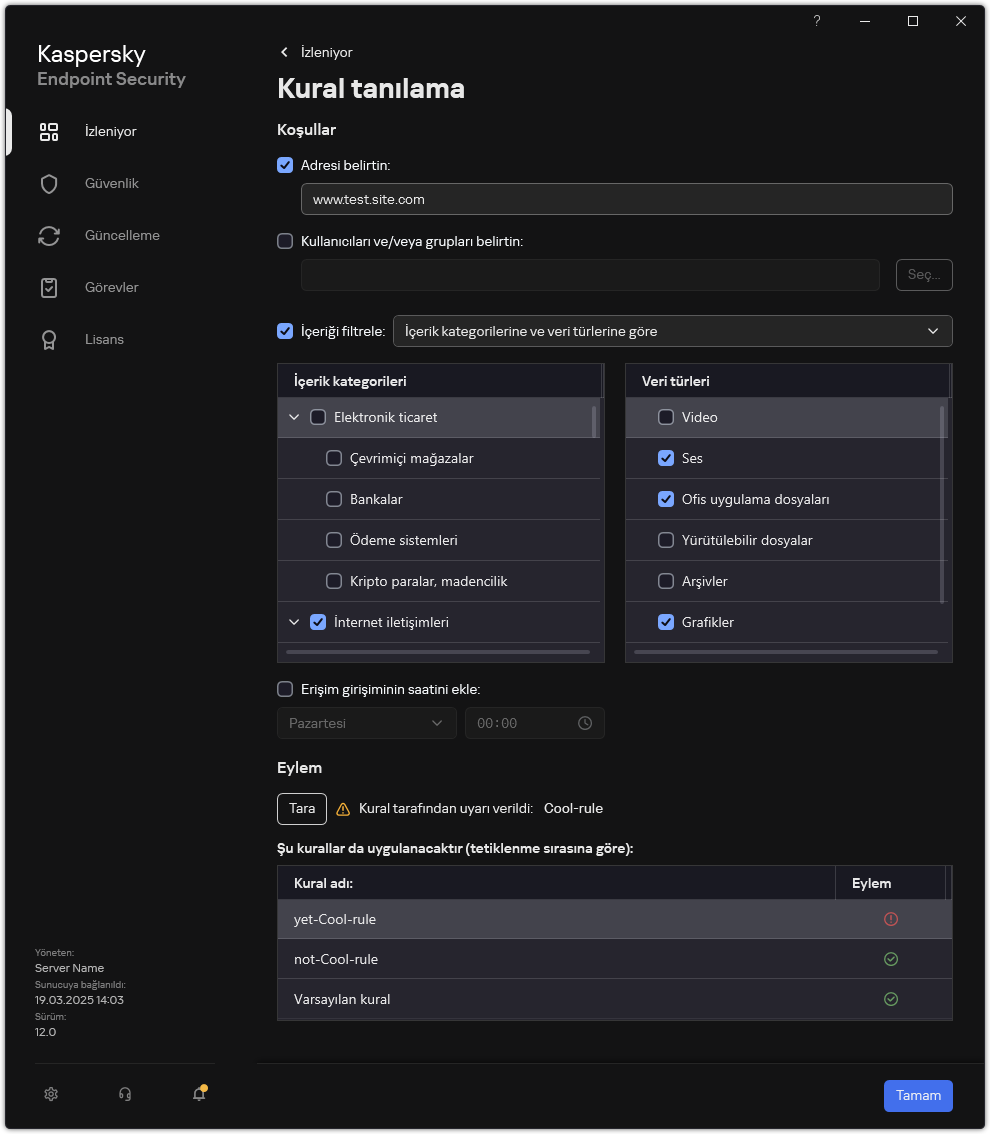This screenshot has height=1134, width=990.
Task: Click the Lisans badge icon
Action: click(x=49, y=340)
